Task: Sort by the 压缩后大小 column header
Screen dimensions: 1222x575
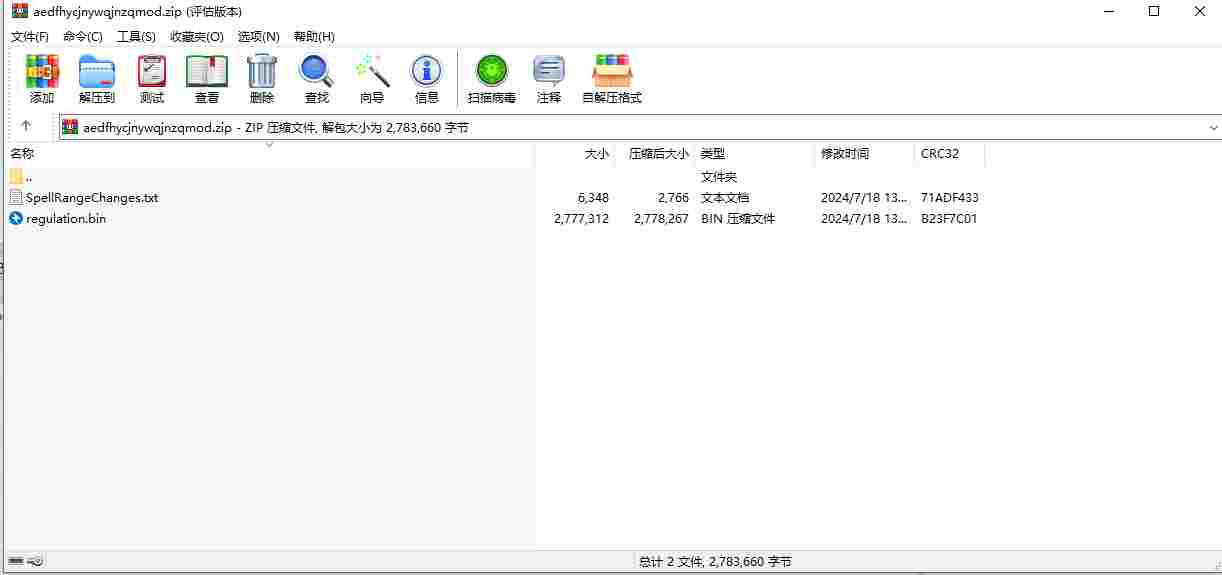Action: (x=658, y=154)
